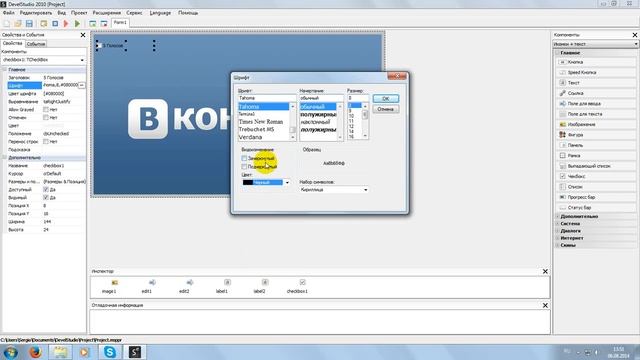Image resolution: width=640 pixels, height=360 pixels.
Task: Click the New project toolbar icon
Action: pyautogui.click(x=7, y=24)
